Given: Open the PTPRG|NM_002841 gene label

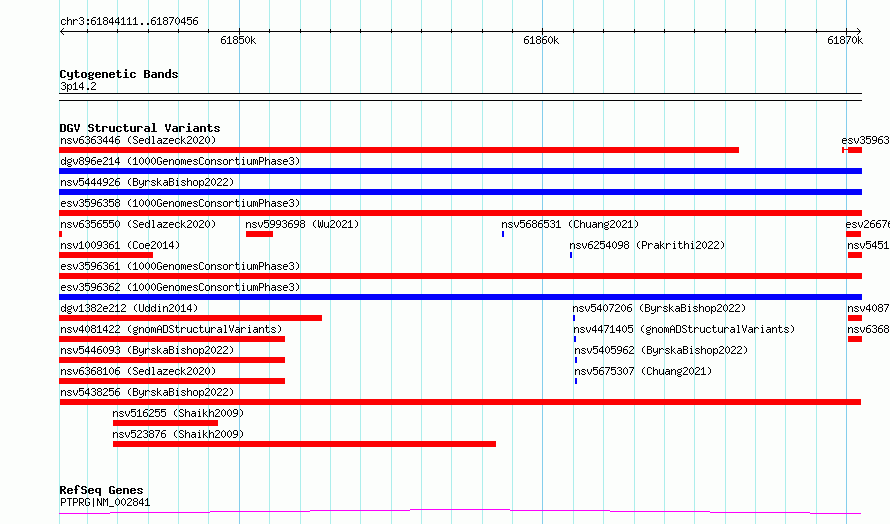Looking at the screenshot, I should [105, 502].
